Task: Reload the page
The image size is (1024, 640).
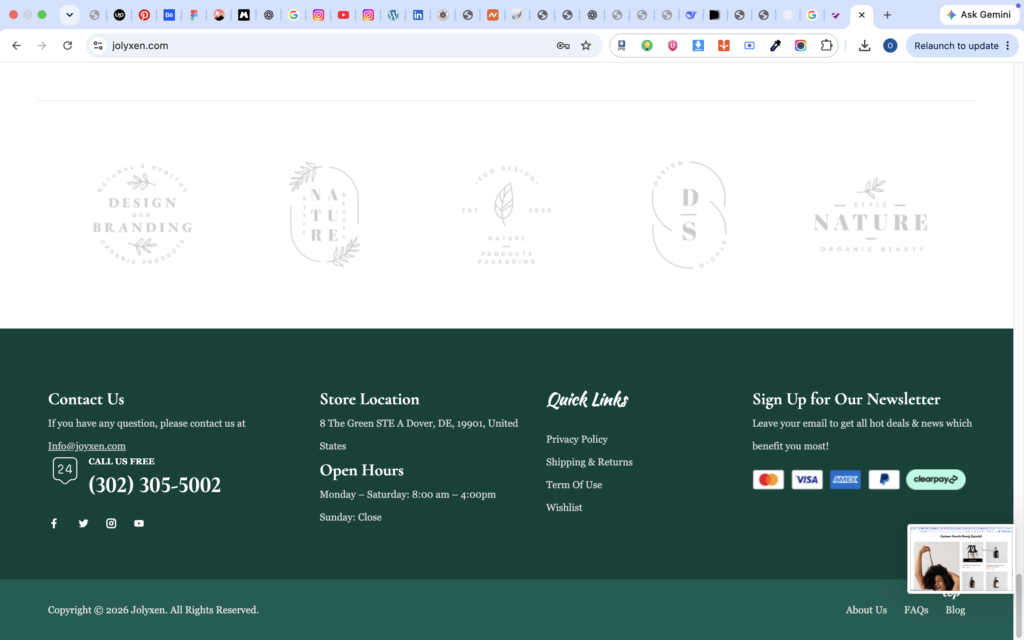Action: [x=67, y=46]
